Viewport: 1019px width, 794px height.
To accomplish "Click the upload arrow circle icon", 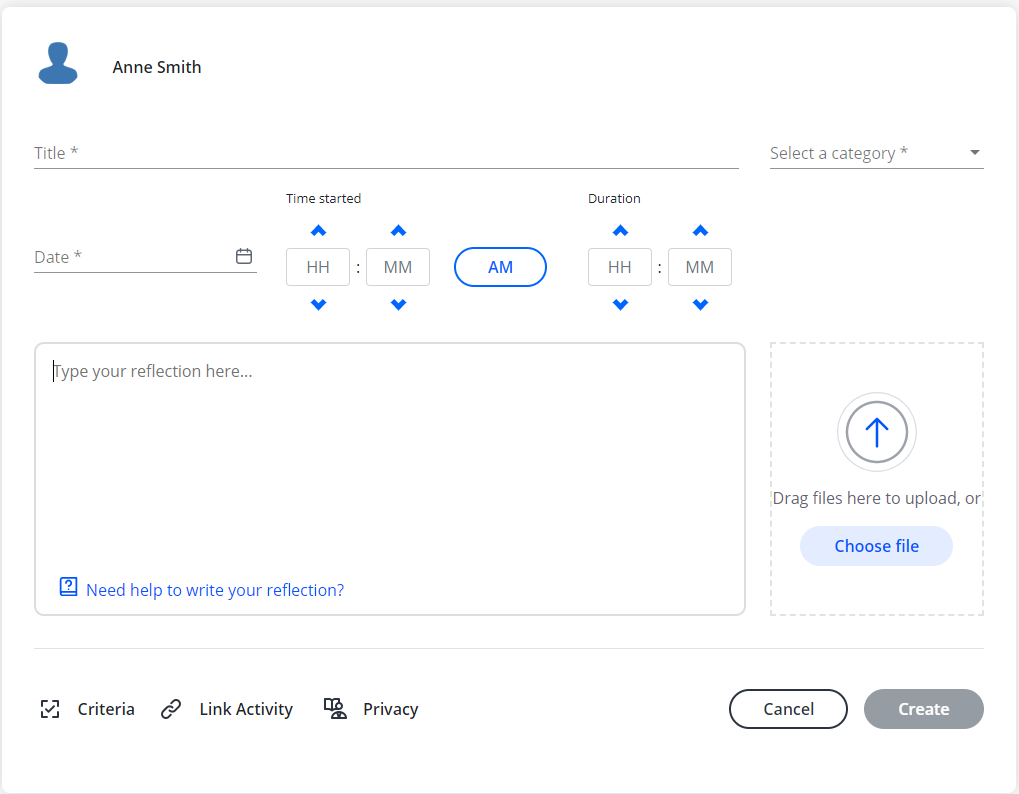I will (x=876, y=432).
